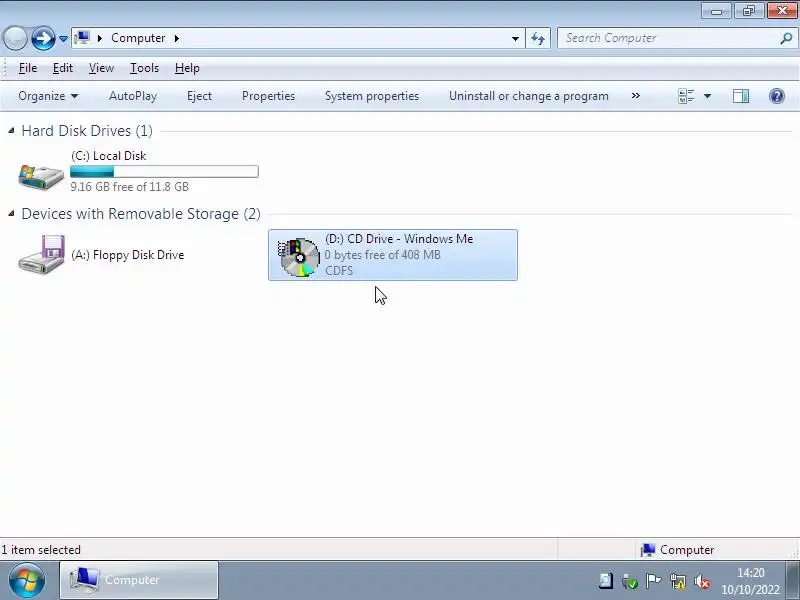Minimize the Computer window
This screenshot has width=800, height=600.
716,11
